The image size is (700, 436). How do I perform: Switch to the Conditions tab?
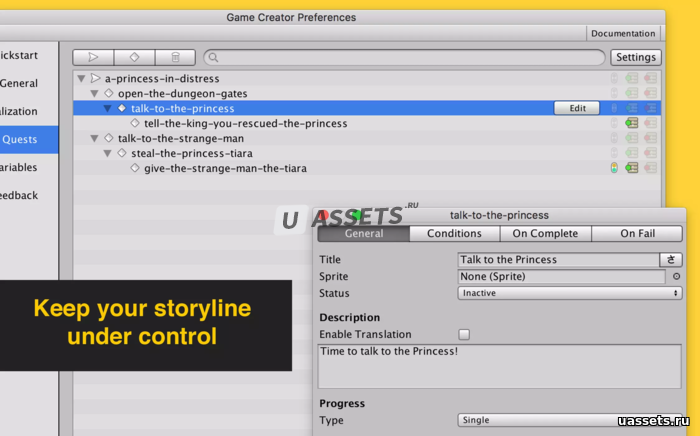[x=454, y=233]
